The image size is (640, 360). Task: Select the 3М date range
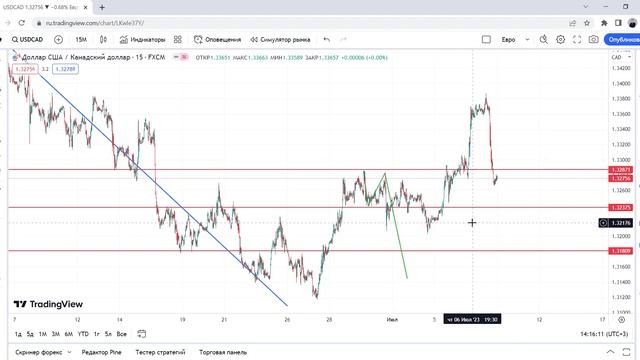pos(56,334)
